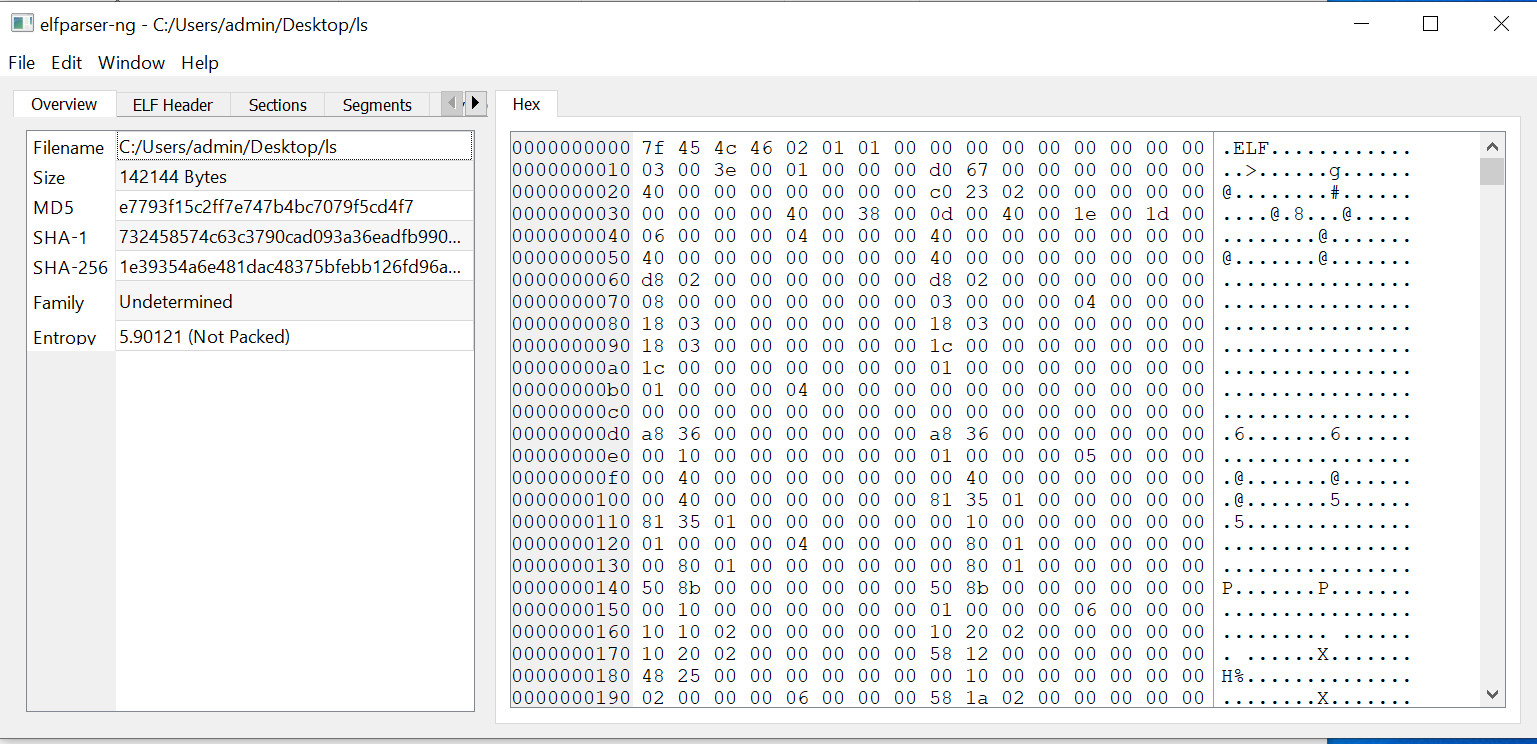Click hex offset 0000000140
The height and width of the screenshot is (744, 1537).
click(x=572, y=588)
